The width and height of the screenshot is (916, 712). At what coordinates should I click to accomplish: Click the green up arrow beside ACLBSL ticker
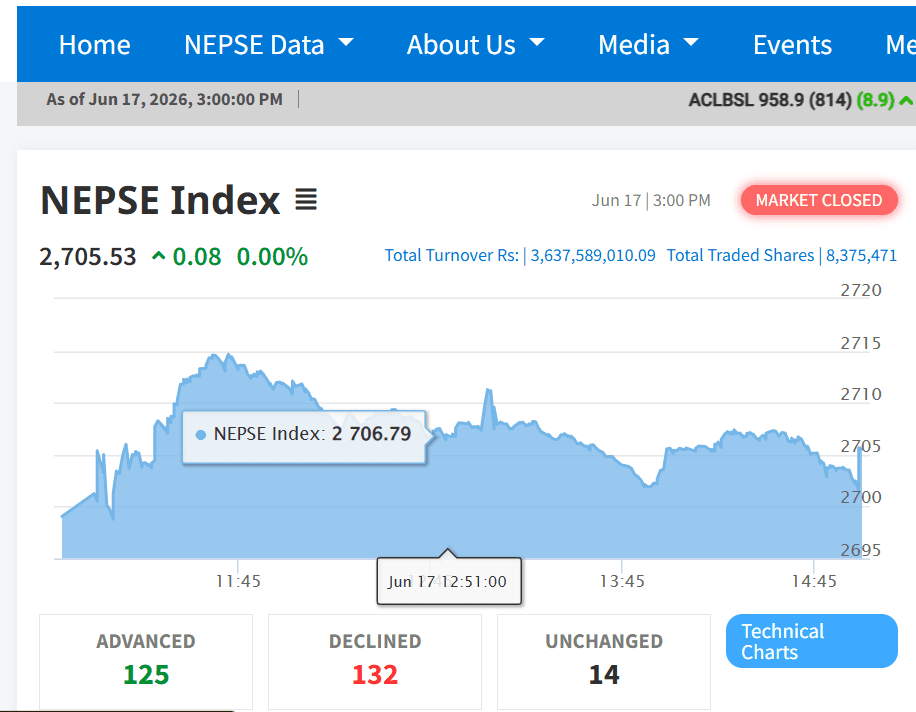906,100
